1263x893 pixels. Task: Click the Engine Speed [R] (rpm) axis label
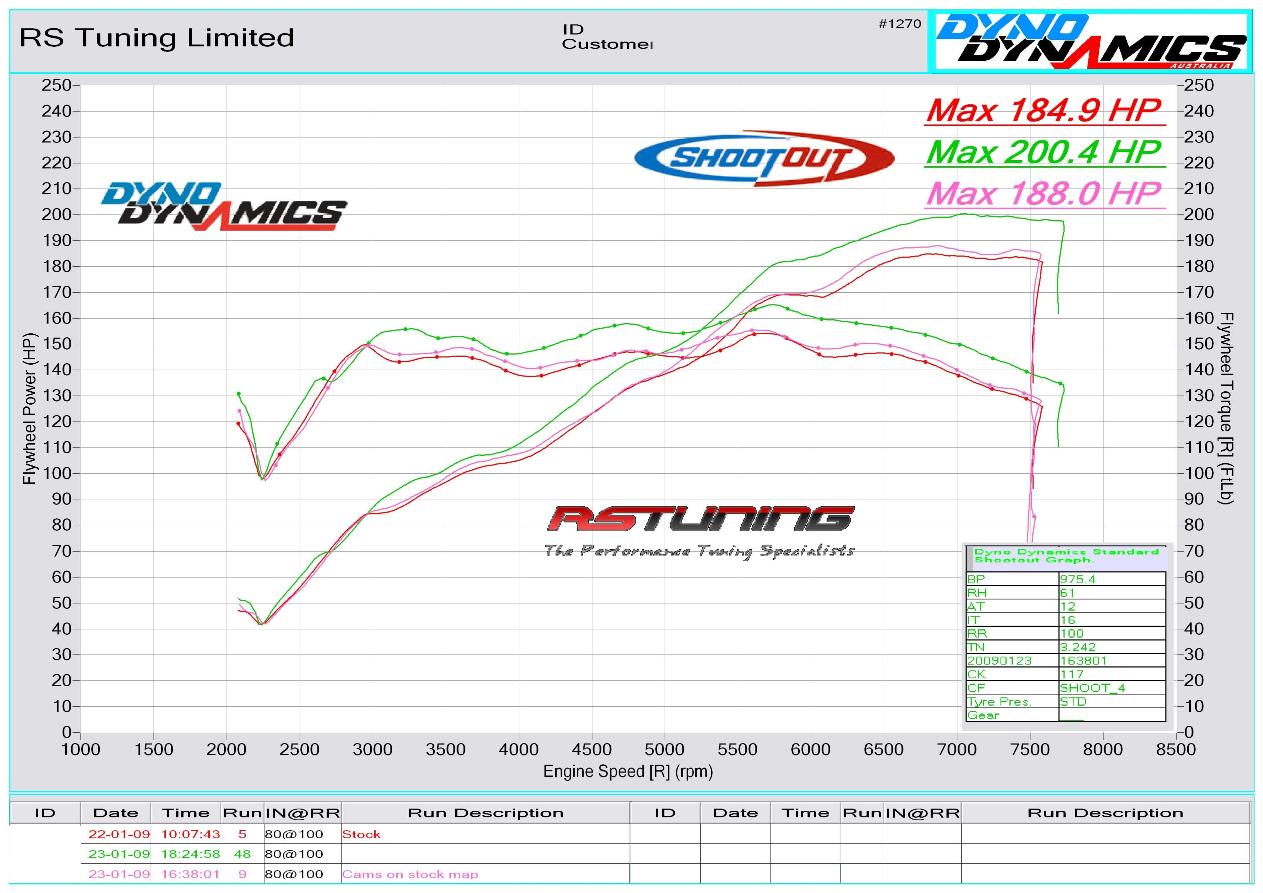coord(628,771)
